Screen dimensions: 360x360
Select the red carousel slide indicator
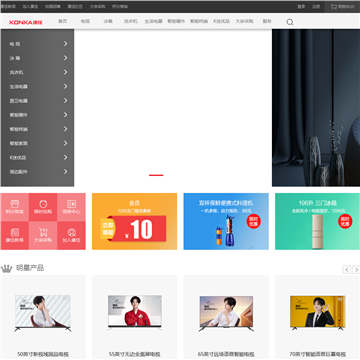tap(156, 175)
